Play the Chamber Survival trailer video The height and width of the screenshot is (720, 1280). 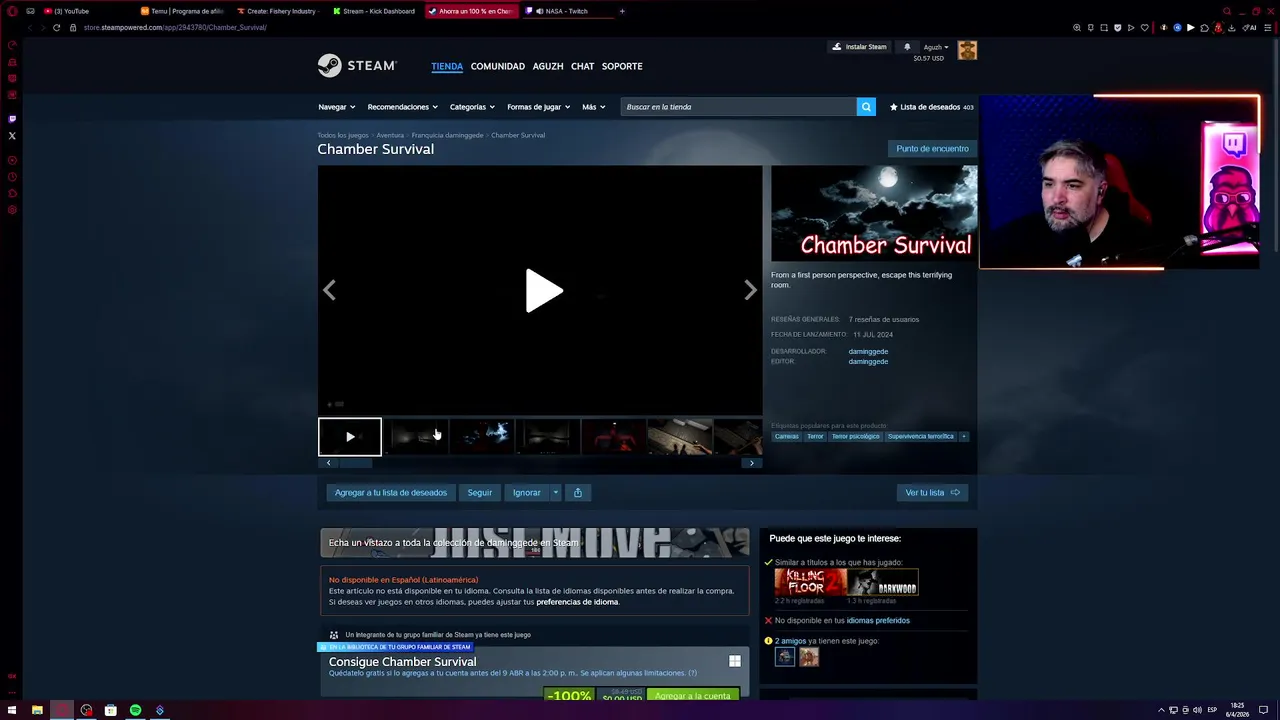(x=544, y=291)
